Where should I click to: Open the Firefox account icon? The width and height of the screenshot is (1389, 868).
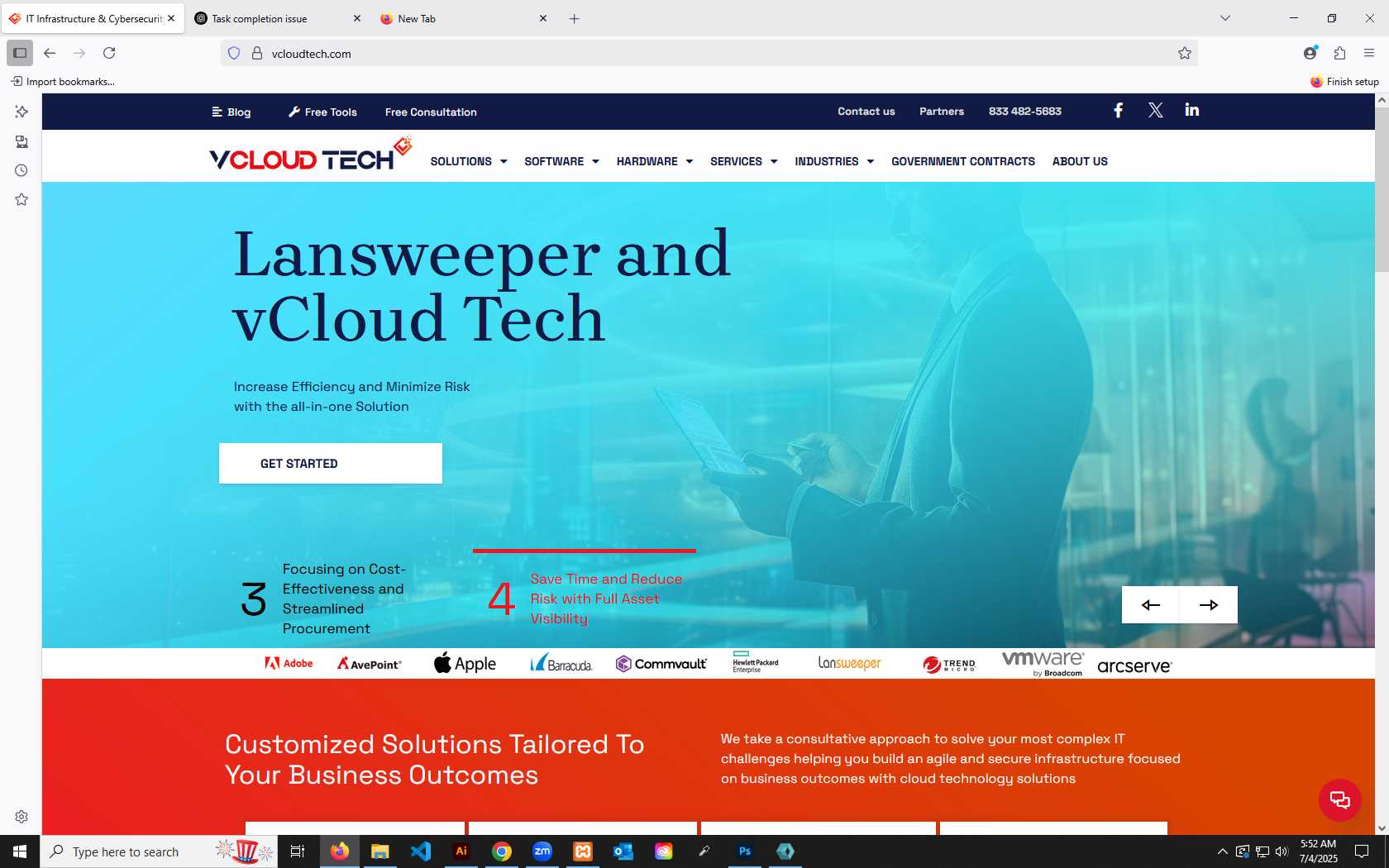point(1310,53)
